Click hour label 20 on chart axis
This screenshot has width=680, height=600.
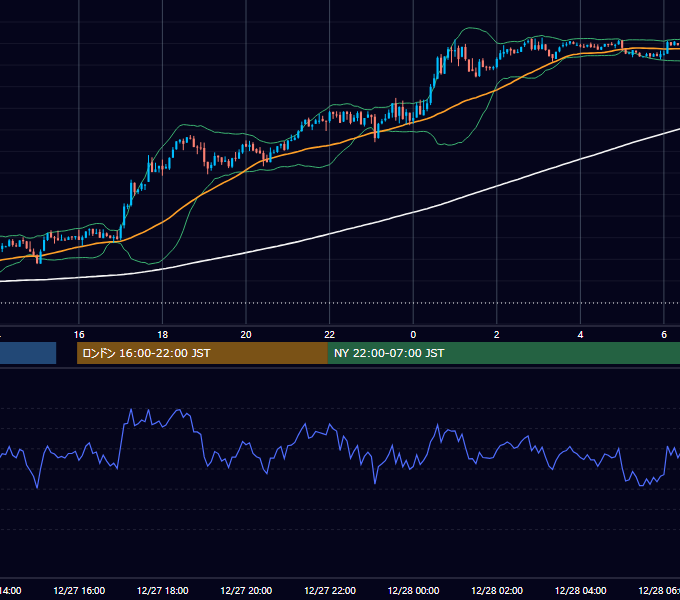point(246,335)
